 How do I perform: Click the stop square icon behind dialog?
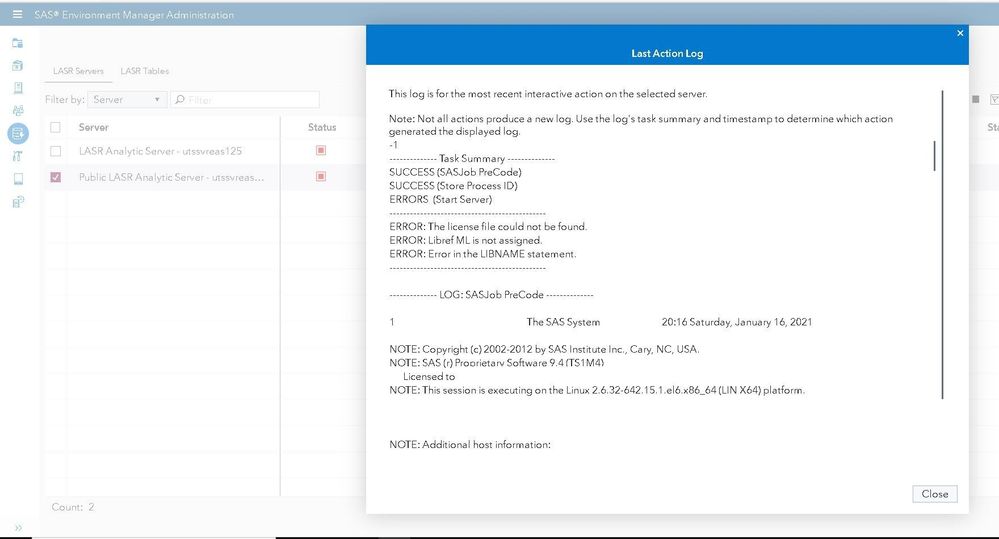point(975,99)
